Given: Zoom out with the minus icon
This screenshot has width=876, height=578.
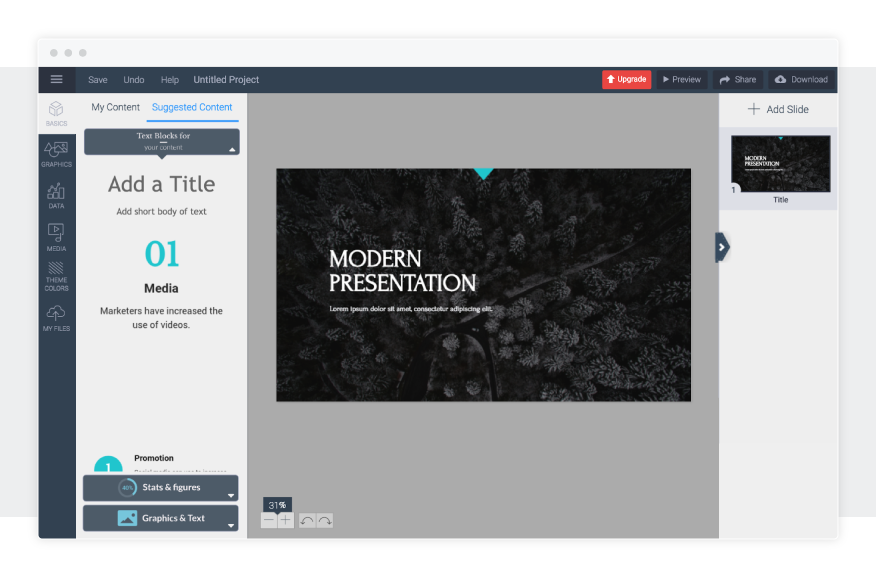Looking at the screenshot, I should click(x=269, y=520).
